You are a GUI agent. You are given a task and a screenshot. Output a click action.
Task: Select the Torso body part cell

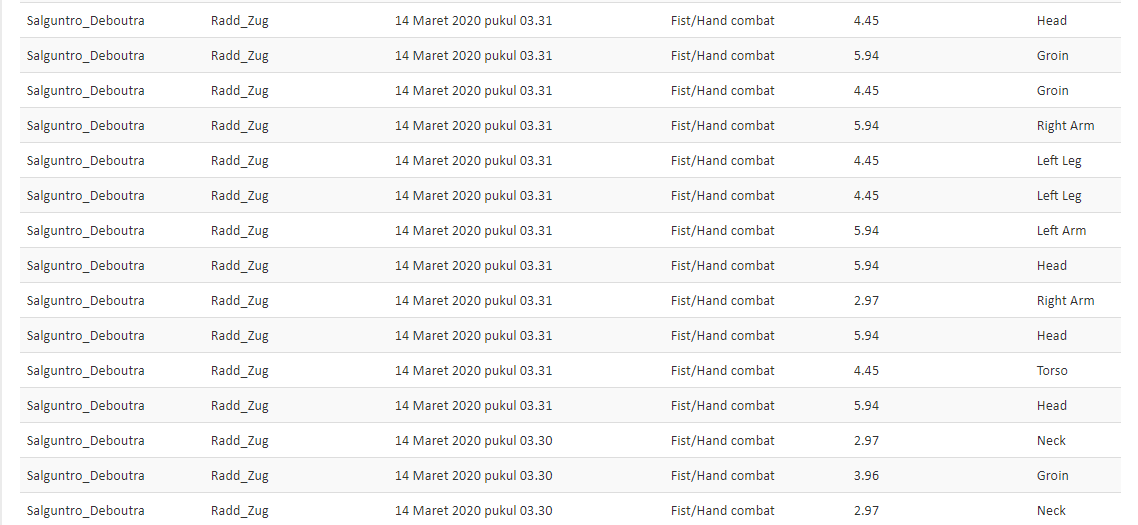tap(1052, 370)
